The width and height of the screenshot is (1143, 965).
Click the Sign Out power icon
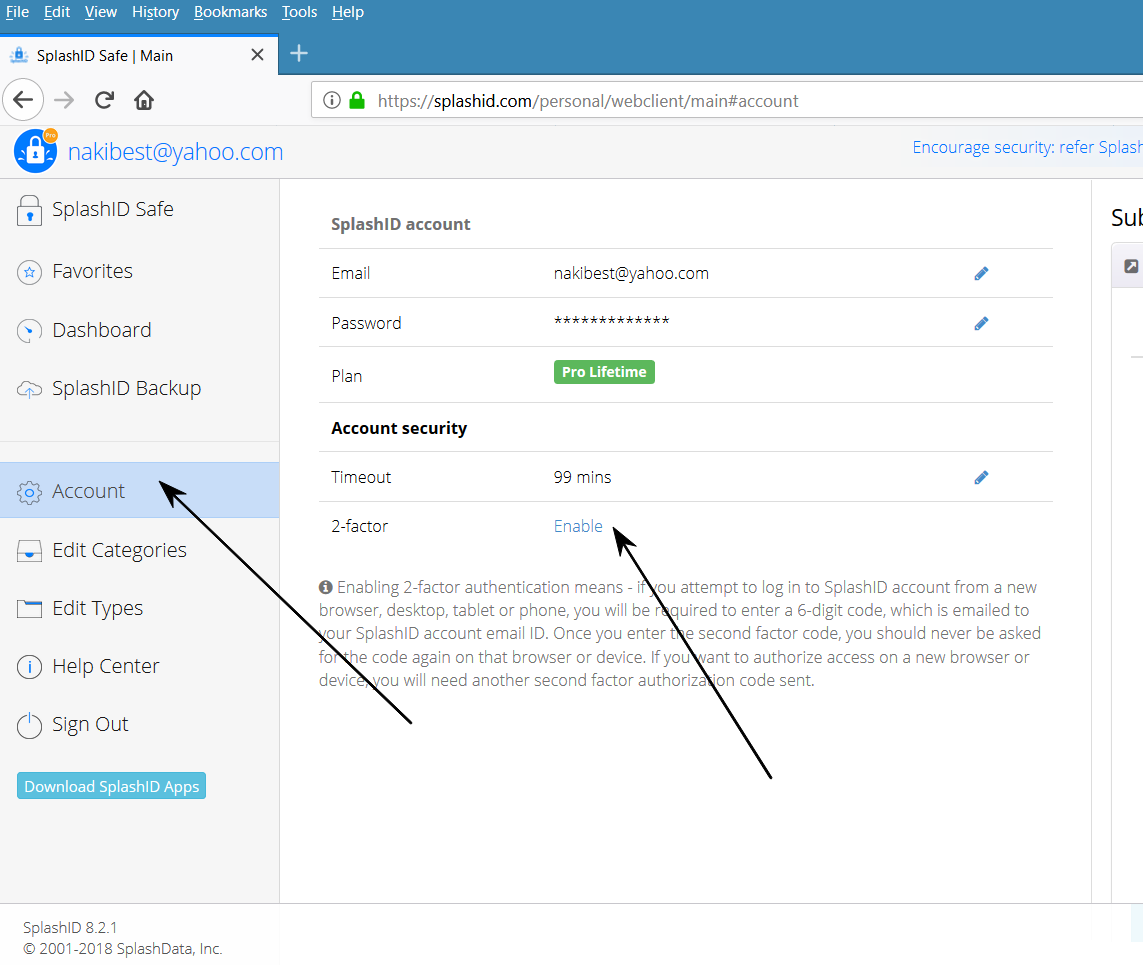(x=29, y=725)
